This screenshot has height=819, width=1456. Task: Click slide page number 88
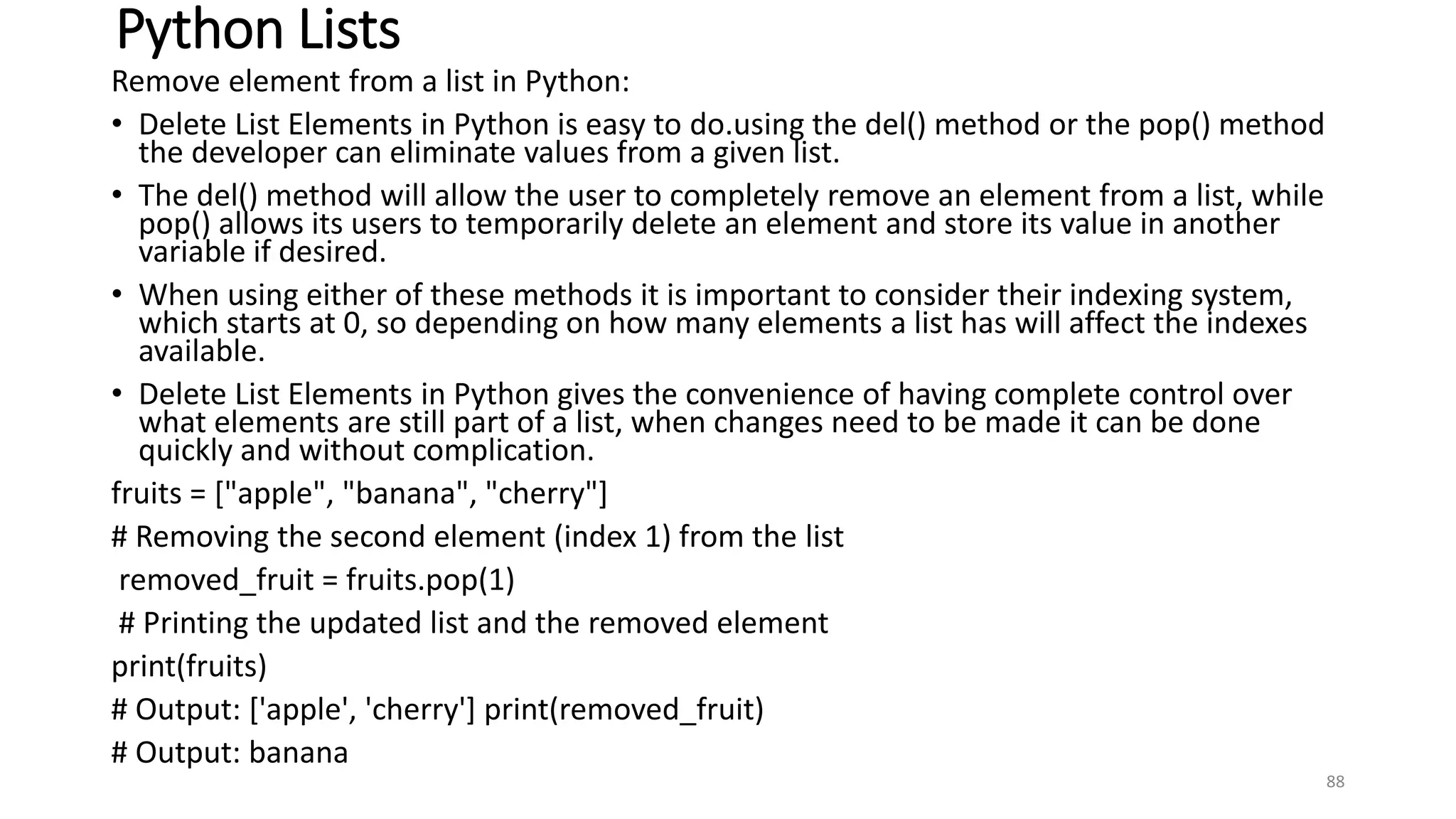click(x=1335, y=782)
